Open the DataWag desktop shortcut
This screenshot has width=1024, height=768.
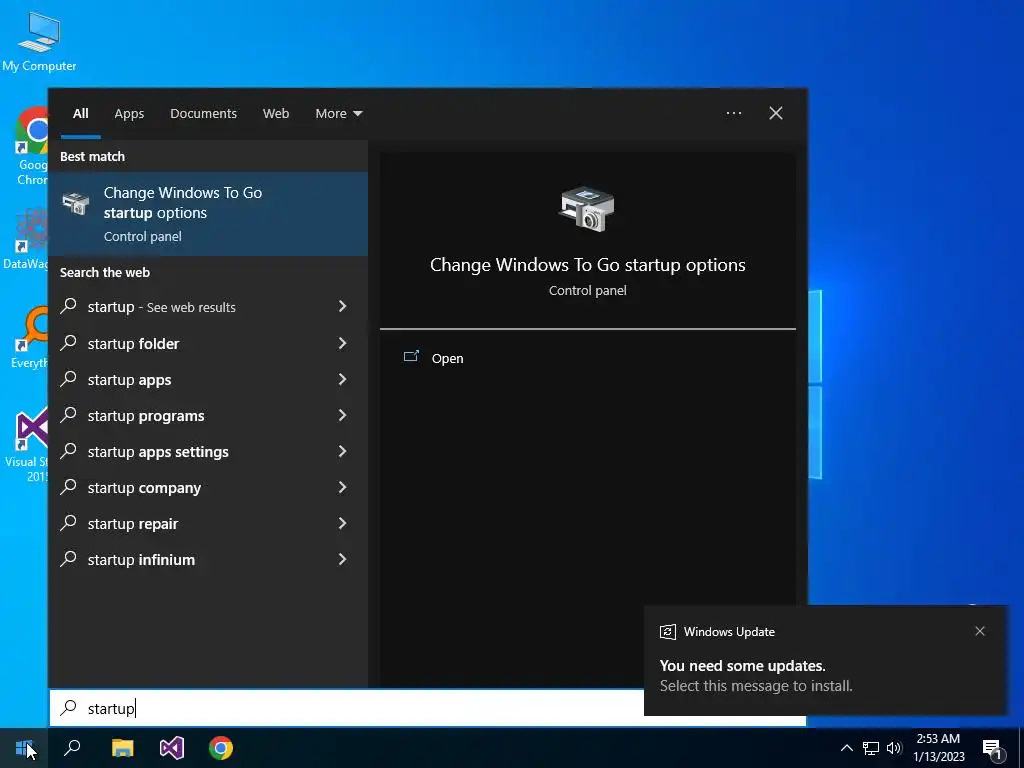click(x=26, y=239)
